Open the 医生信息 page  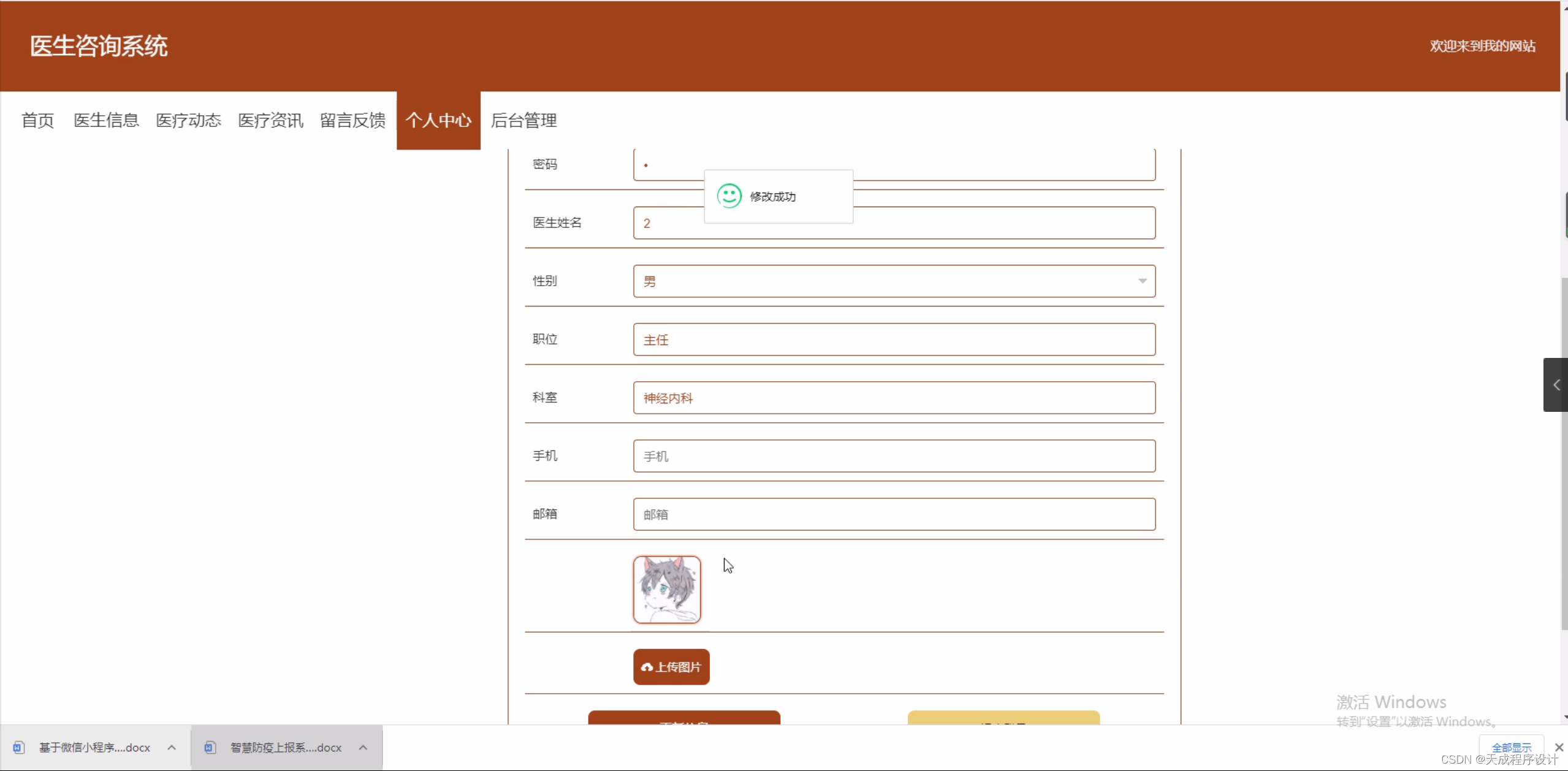pyautogui.click(x=105, y=120)
